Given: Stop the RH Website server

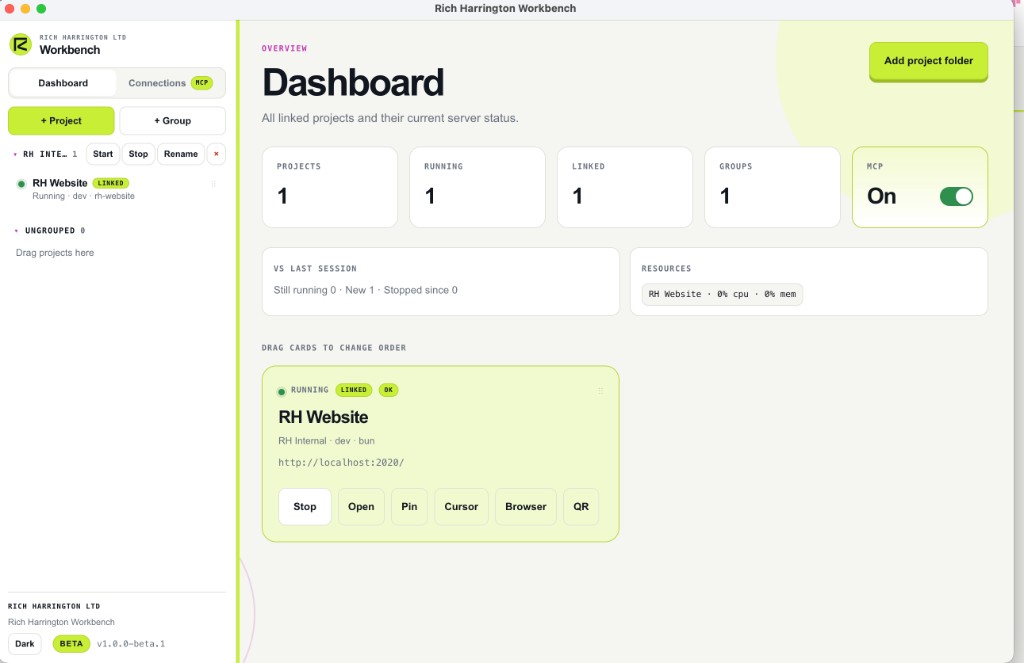Looking at the screenshot, I should (x=305, y=506).
